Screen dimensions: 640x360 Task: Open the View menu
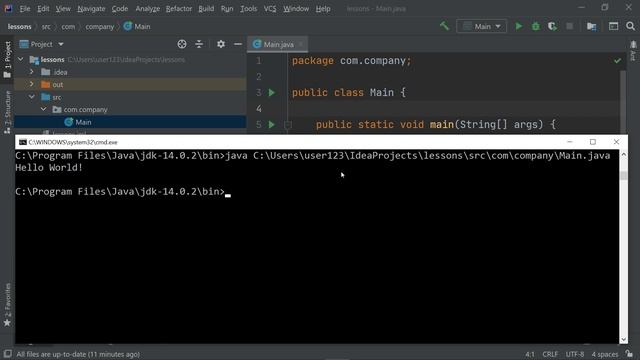pos(63,9)
